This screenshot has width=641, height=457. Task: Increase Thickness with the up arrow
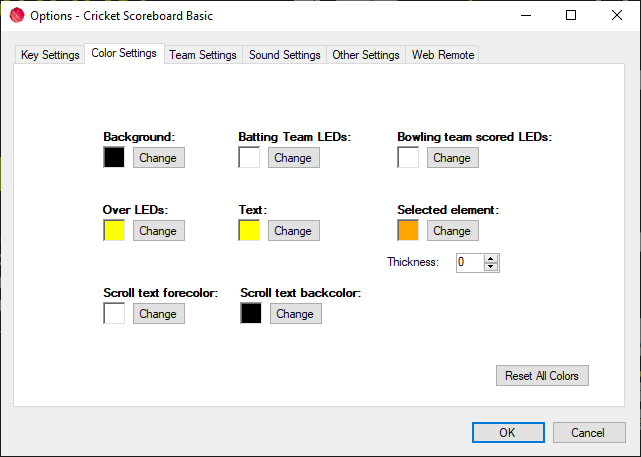point(490,259)
